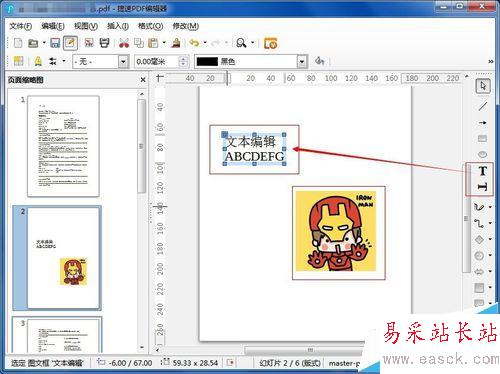The height and width of the screenshot is (374, 500).
Task: Select the vertical text tool
Action: 482,187
